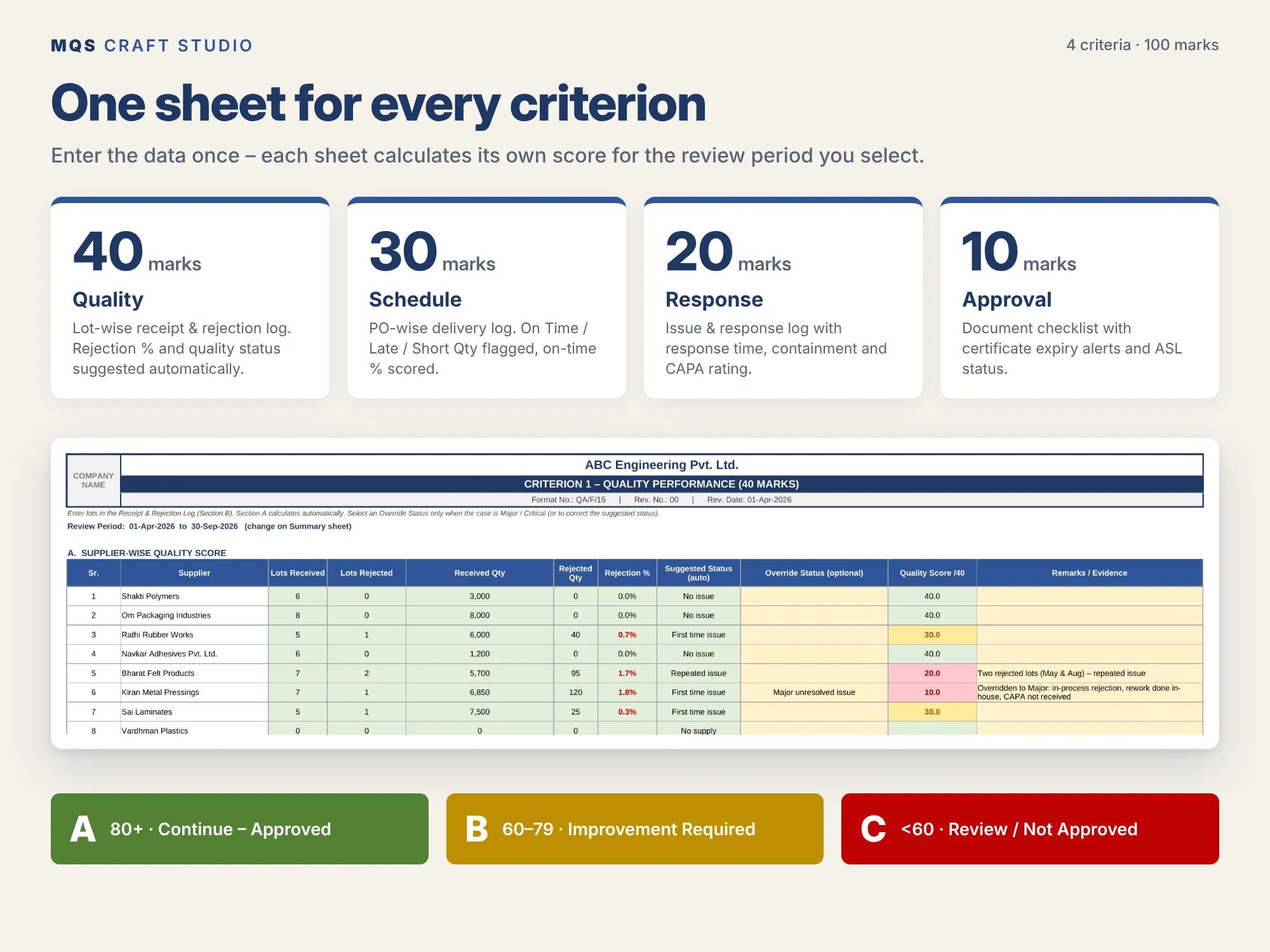Open the Approval 10 marks card
The image size is (1270, 952).
1079,298
